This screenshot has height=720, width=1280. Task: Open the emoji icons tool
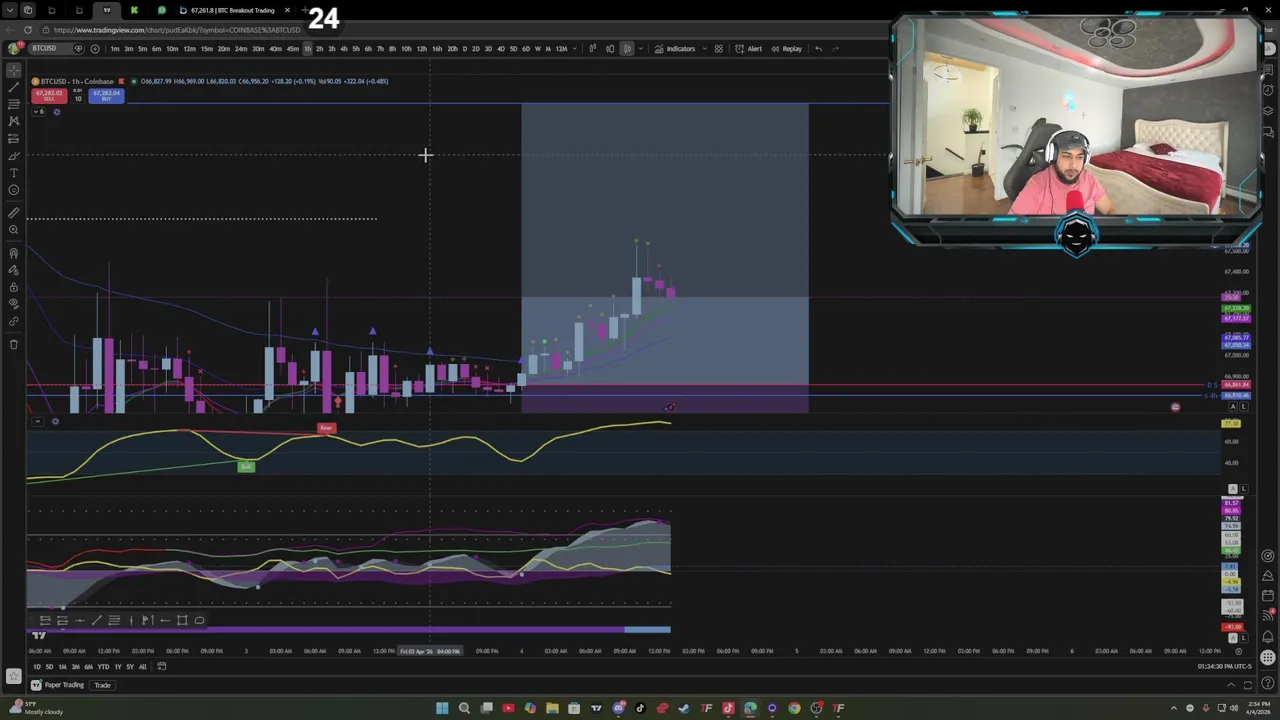coord(13,190)
